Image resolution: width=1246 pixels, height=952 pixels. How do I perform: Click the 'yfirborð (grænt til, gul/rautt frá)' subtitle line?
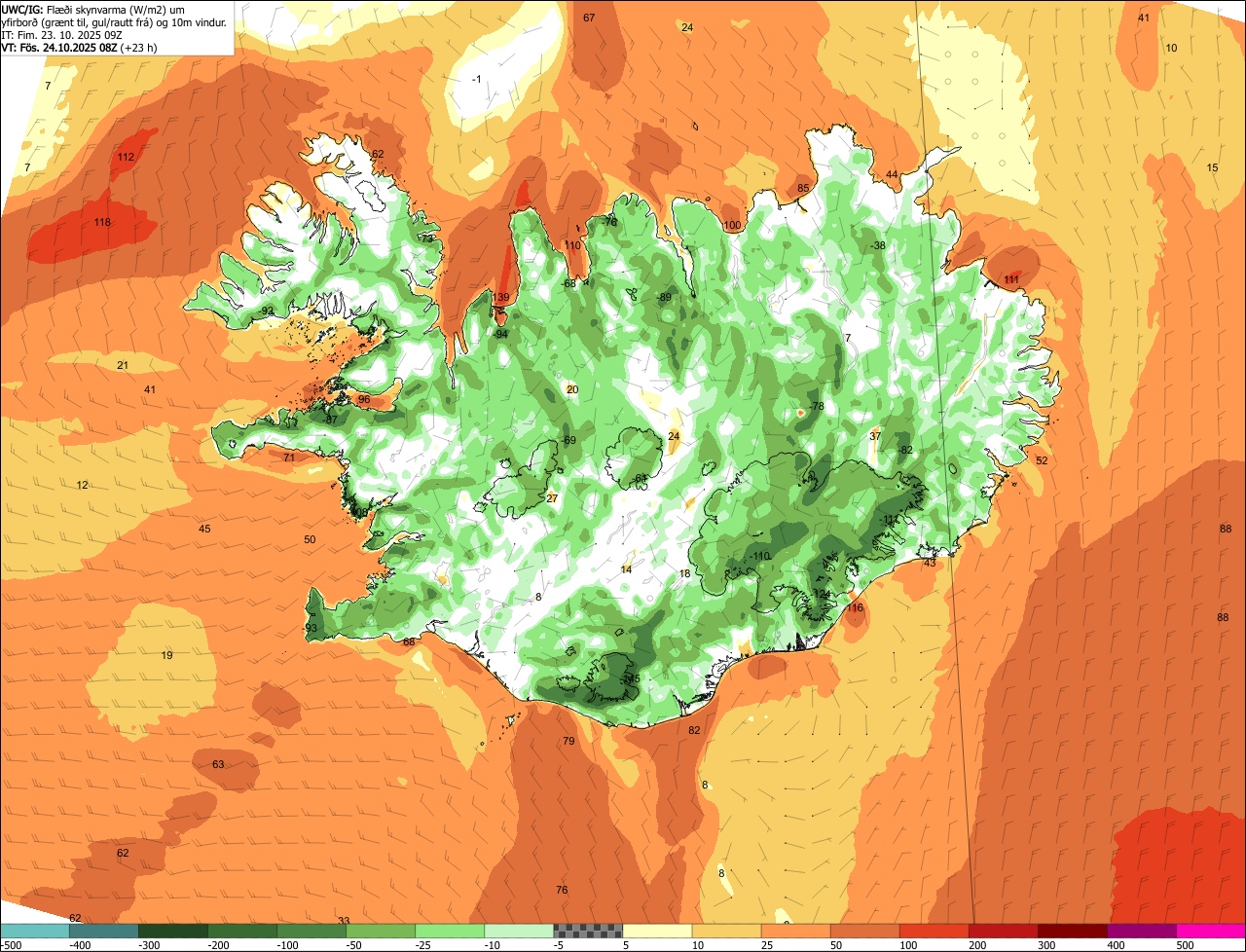116,21
